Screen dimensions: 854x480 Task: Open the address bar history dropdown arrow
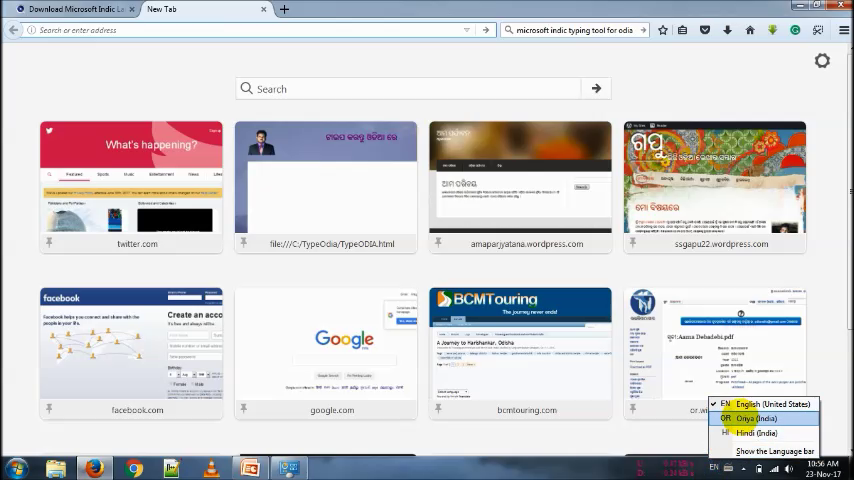tap(467, 30)
